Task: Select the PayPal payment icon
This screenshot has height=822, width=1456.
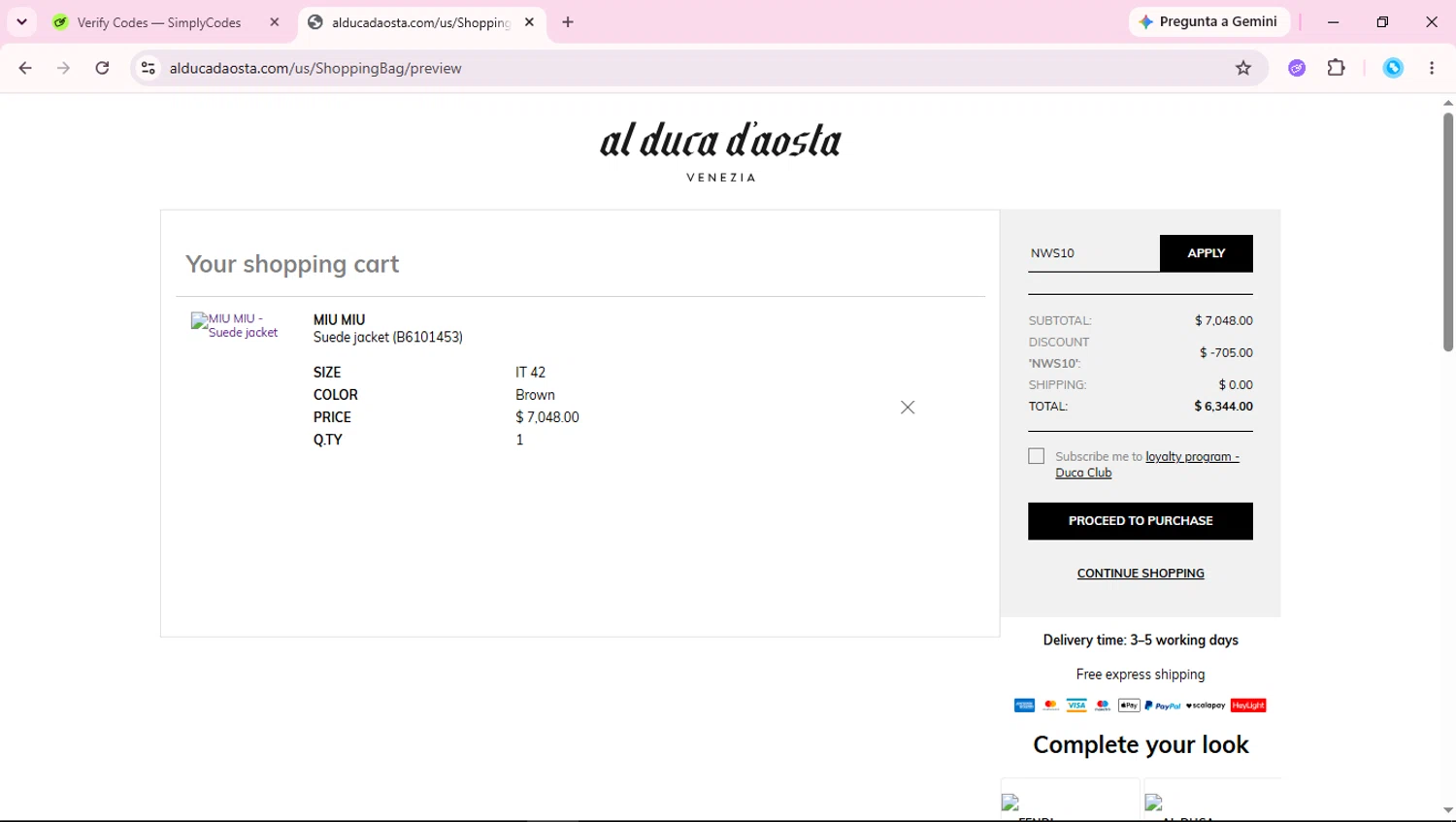Action: coord(1163,706)
